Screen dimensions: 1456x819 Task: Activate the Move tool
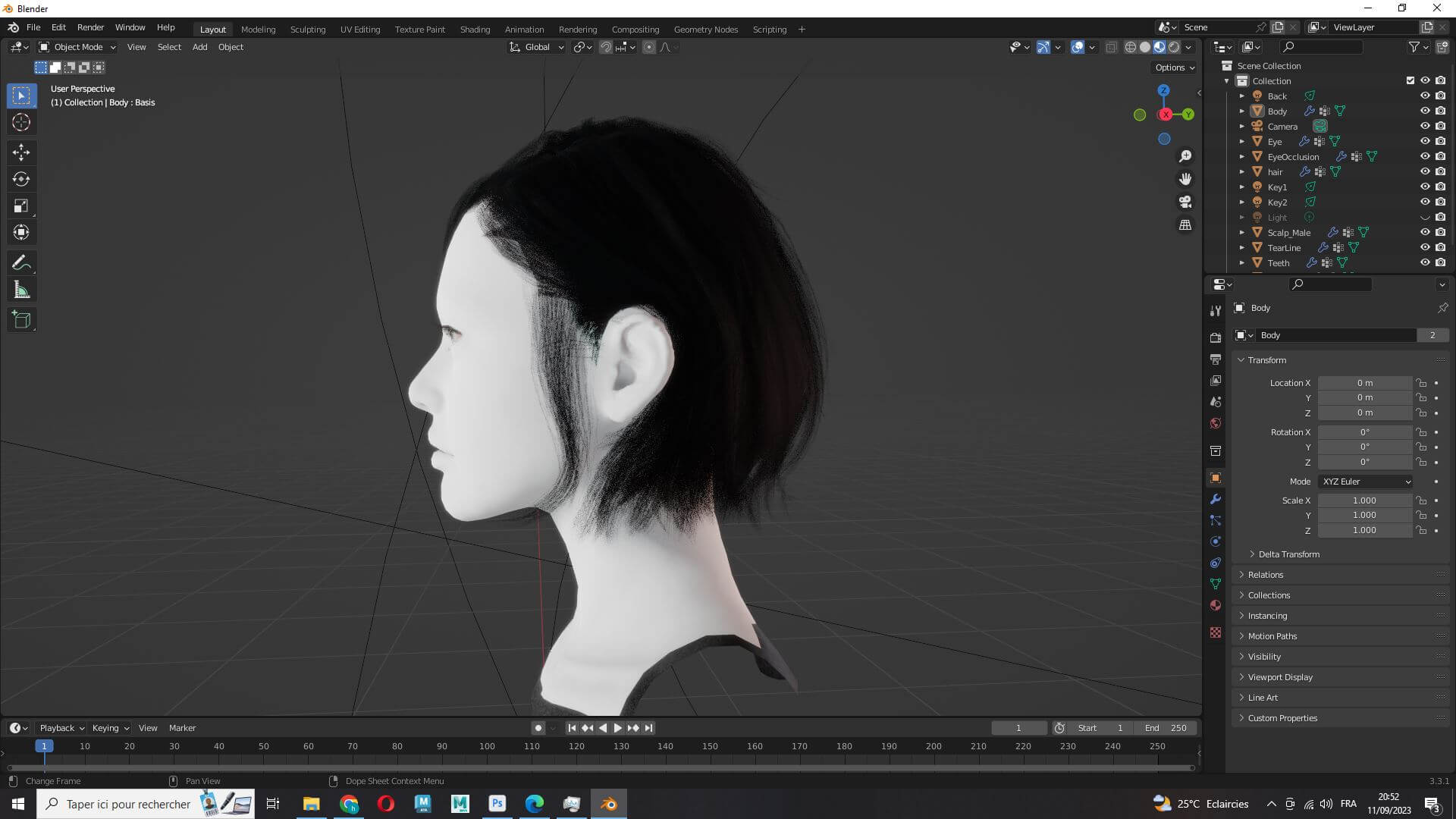click(x=21, y=152)
